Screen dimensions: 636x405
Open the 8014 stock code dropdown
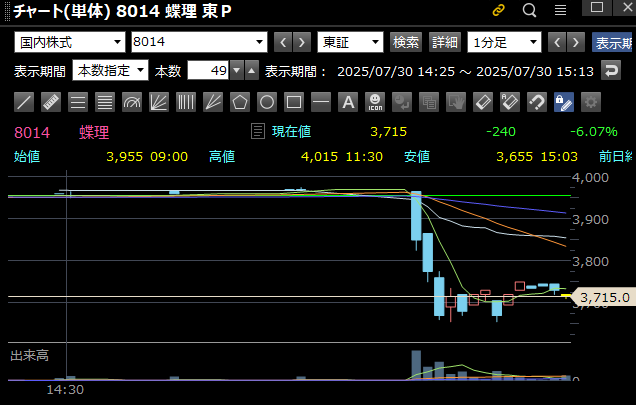coord(199,42)
